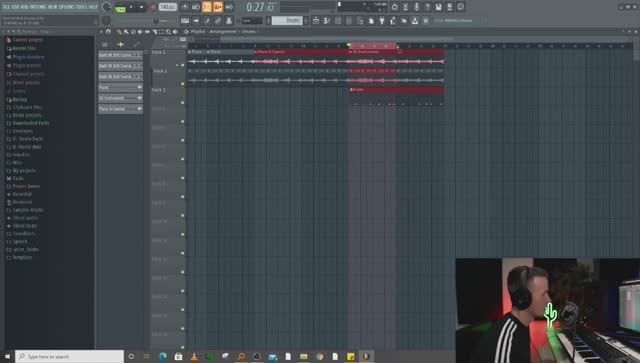Click the taskbar search box
This screenshot has width=640, height=363.
tap(69, 356)
